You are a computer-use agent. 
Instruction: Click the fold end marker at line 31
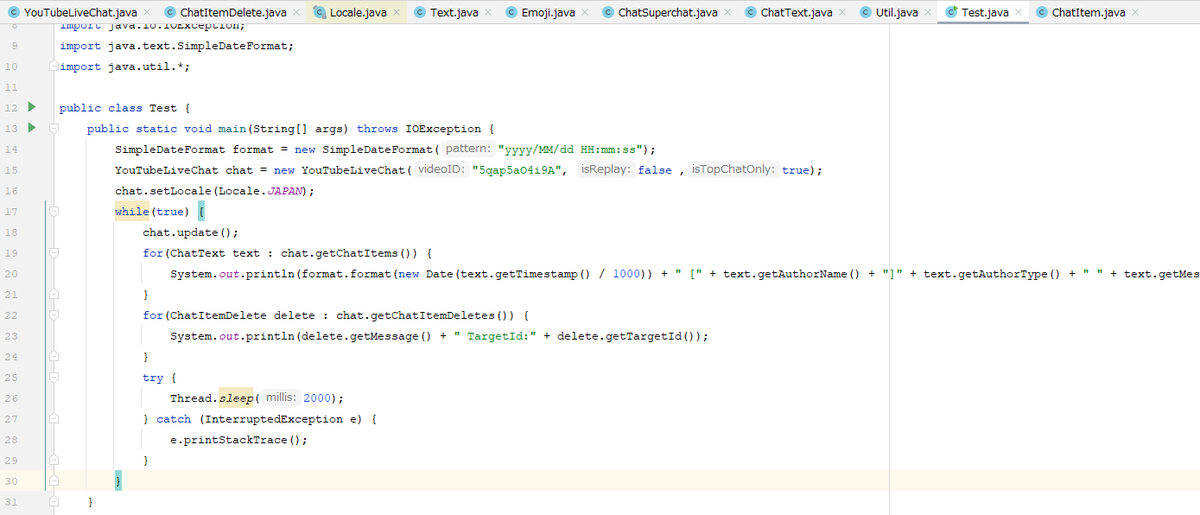[53, 502]
